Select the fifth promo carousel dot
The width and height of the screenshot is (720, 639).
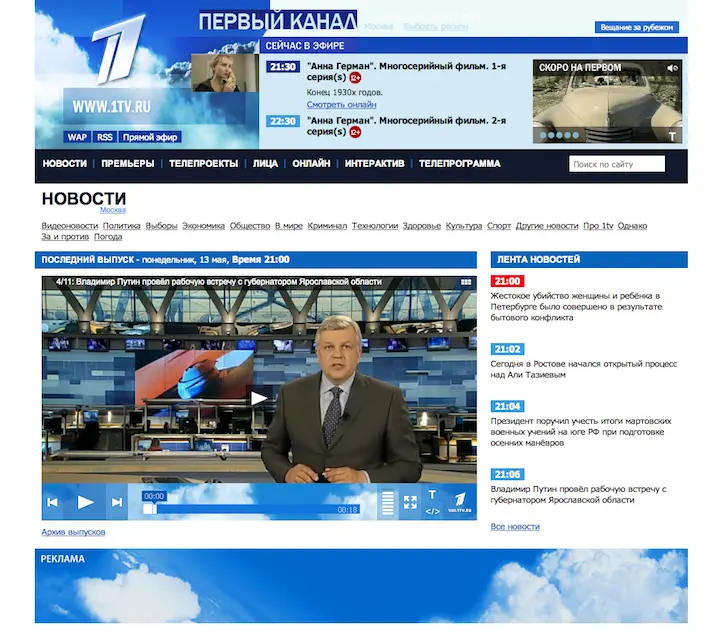pos(575,135)
